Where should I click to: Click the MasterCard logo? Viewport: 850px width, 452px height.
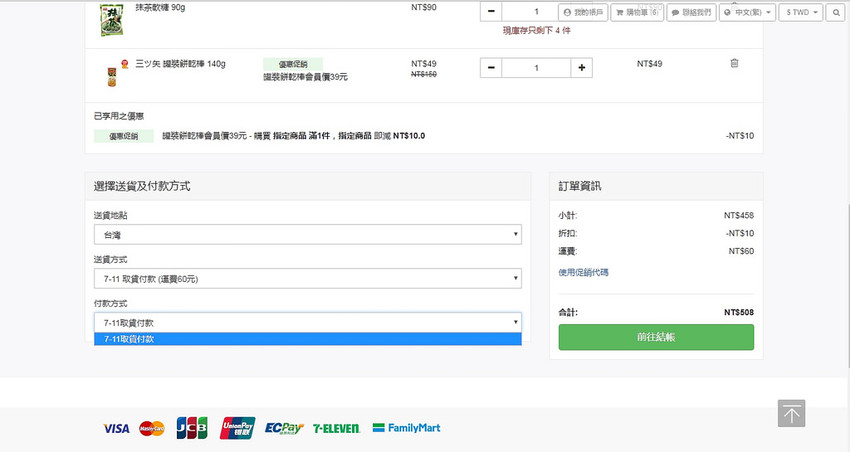(152, 428)
